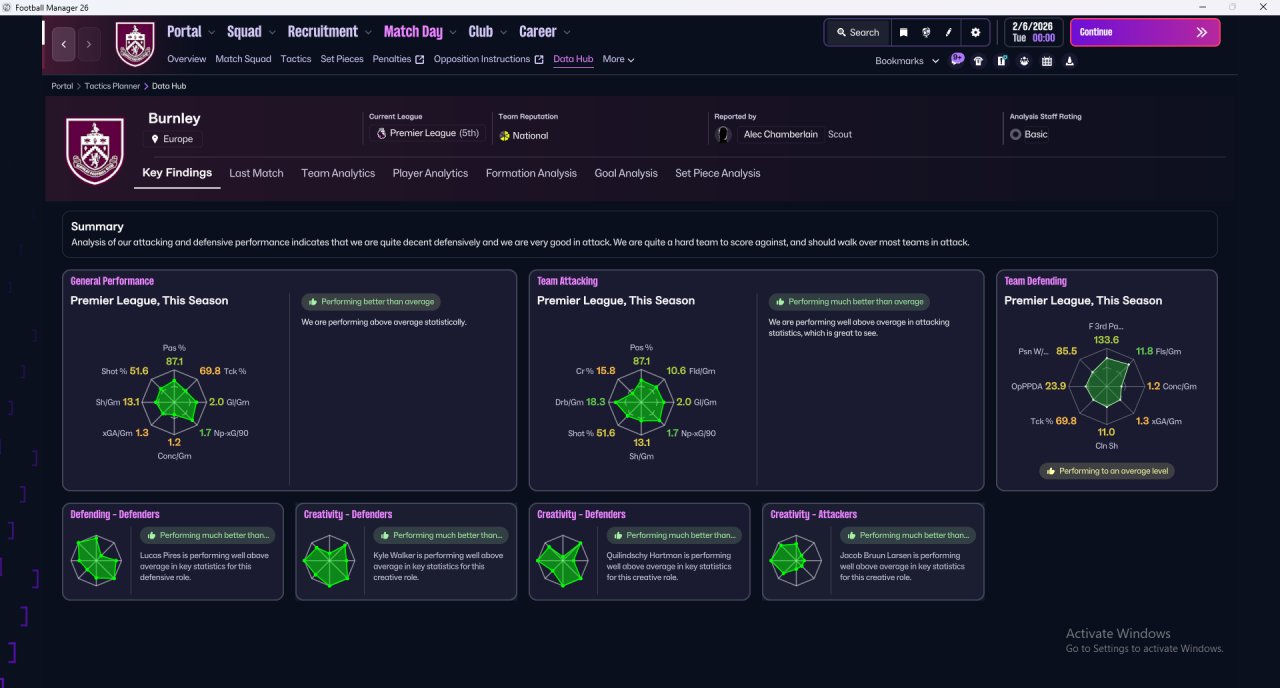Open Match Squad submenu item
1280x688 pixels.
(x=243, y=59)
